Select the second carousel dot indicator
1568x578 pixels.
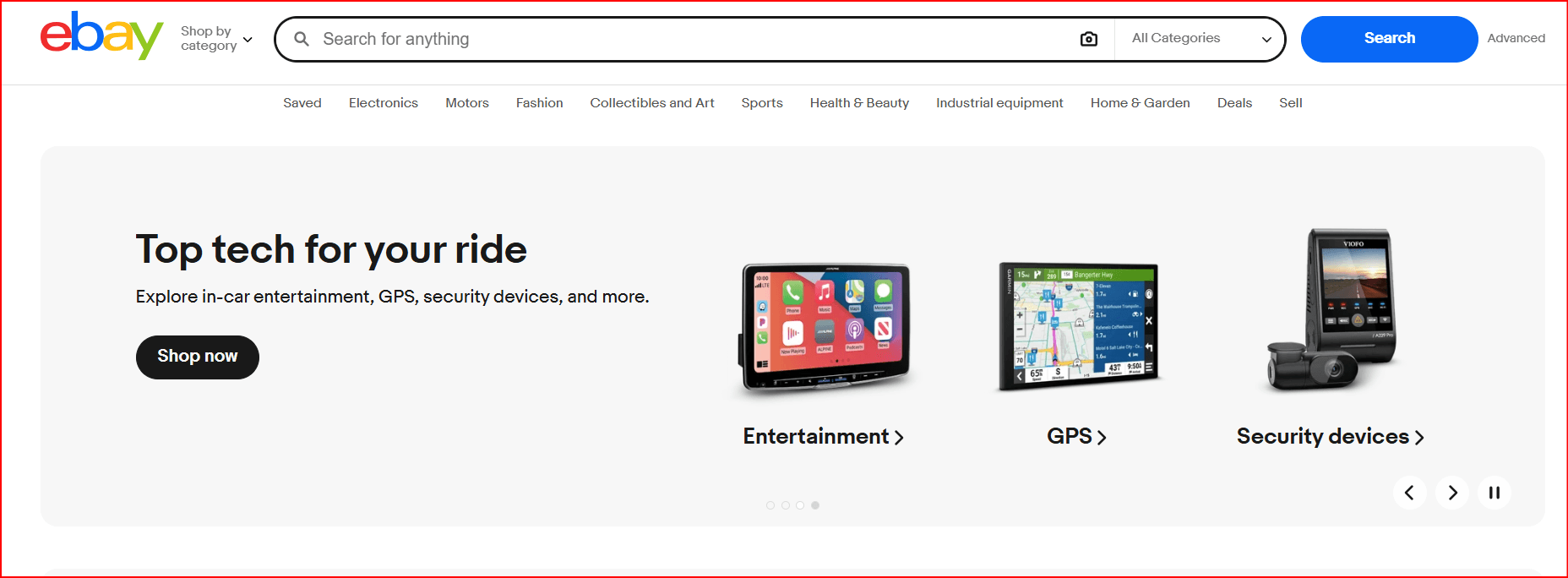(786, 505)
